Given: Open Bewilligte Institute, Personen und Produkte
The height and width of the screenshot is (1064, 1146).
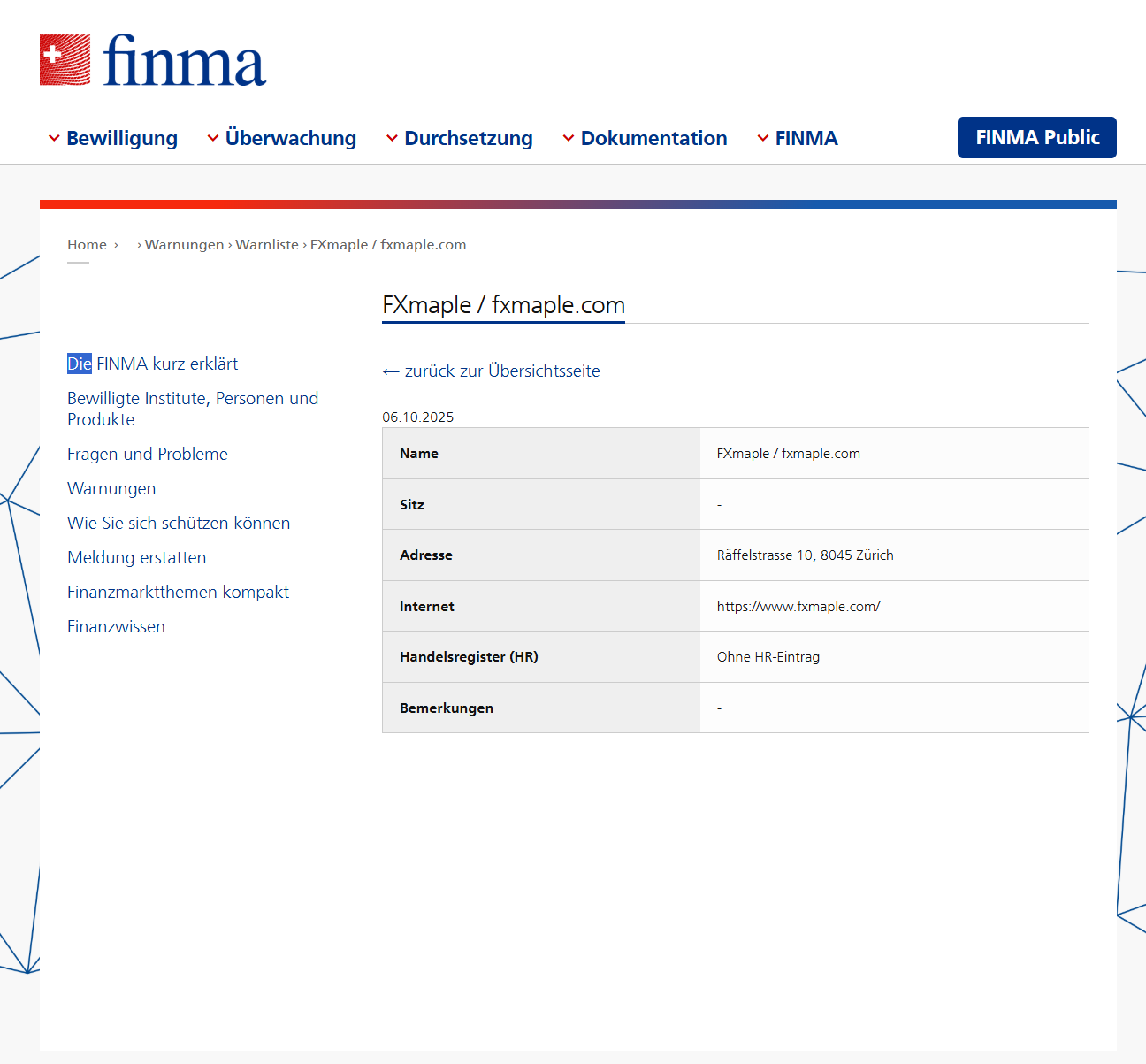Looking at the screenshot, I should point(193,409).
